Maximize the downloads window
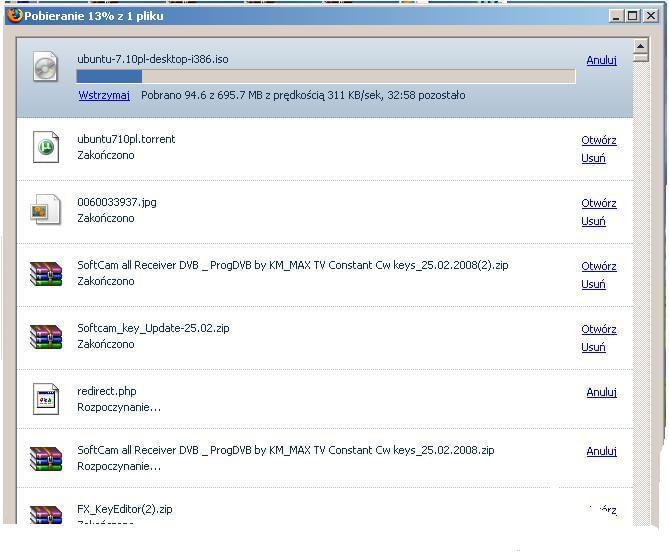Image resolution: width=669 pixels, height=556 pixels. click(x=633, y=16)
